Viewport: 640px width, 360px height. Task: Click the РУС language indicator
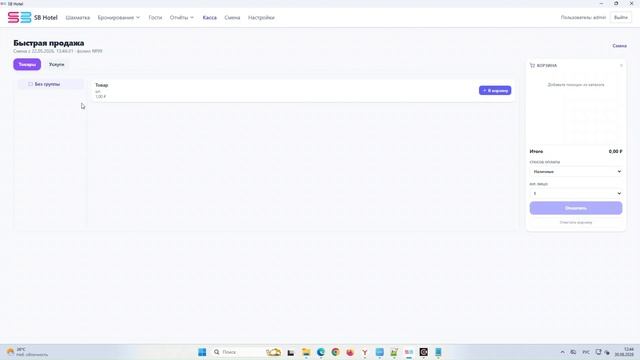[586, 352]
